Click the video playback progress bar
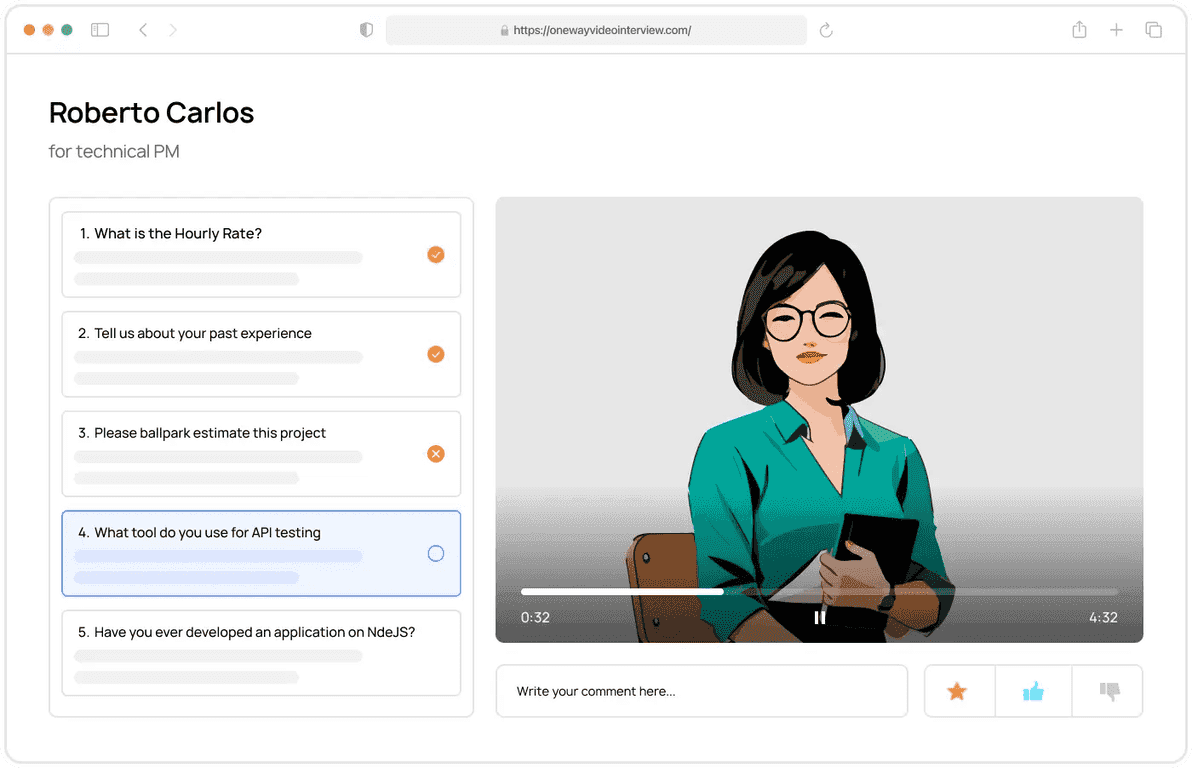The width and height of the screenshot is (1192, 768). [x=820, y=591]
